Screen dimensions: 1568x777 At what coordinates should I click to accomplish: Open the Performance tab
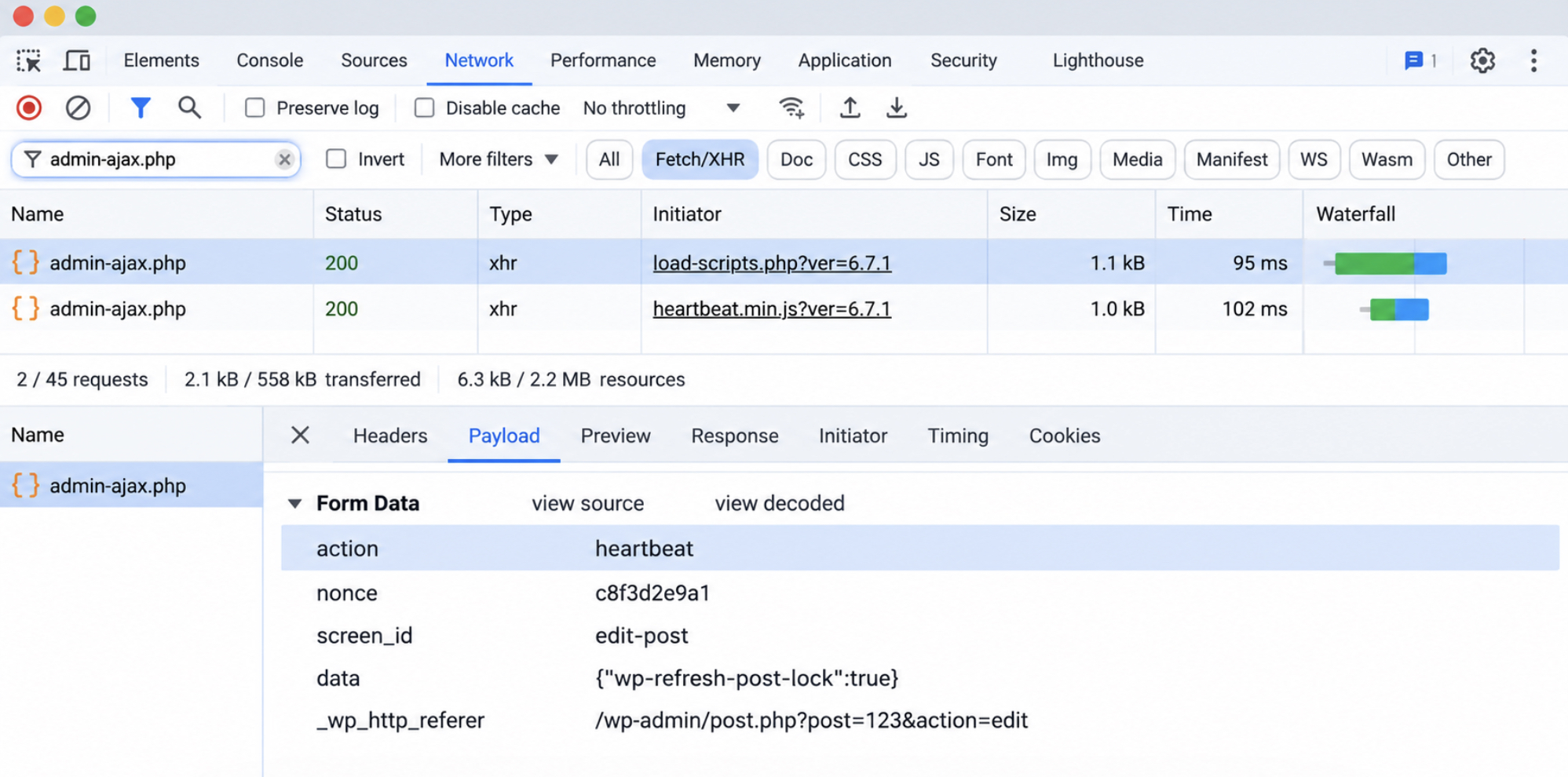603,60
